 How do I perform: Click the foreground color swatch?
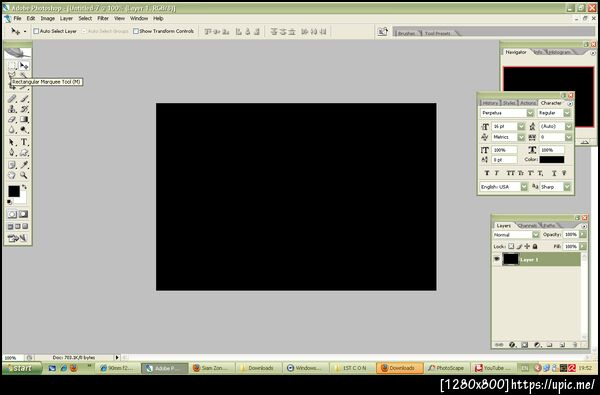(14, 191)
